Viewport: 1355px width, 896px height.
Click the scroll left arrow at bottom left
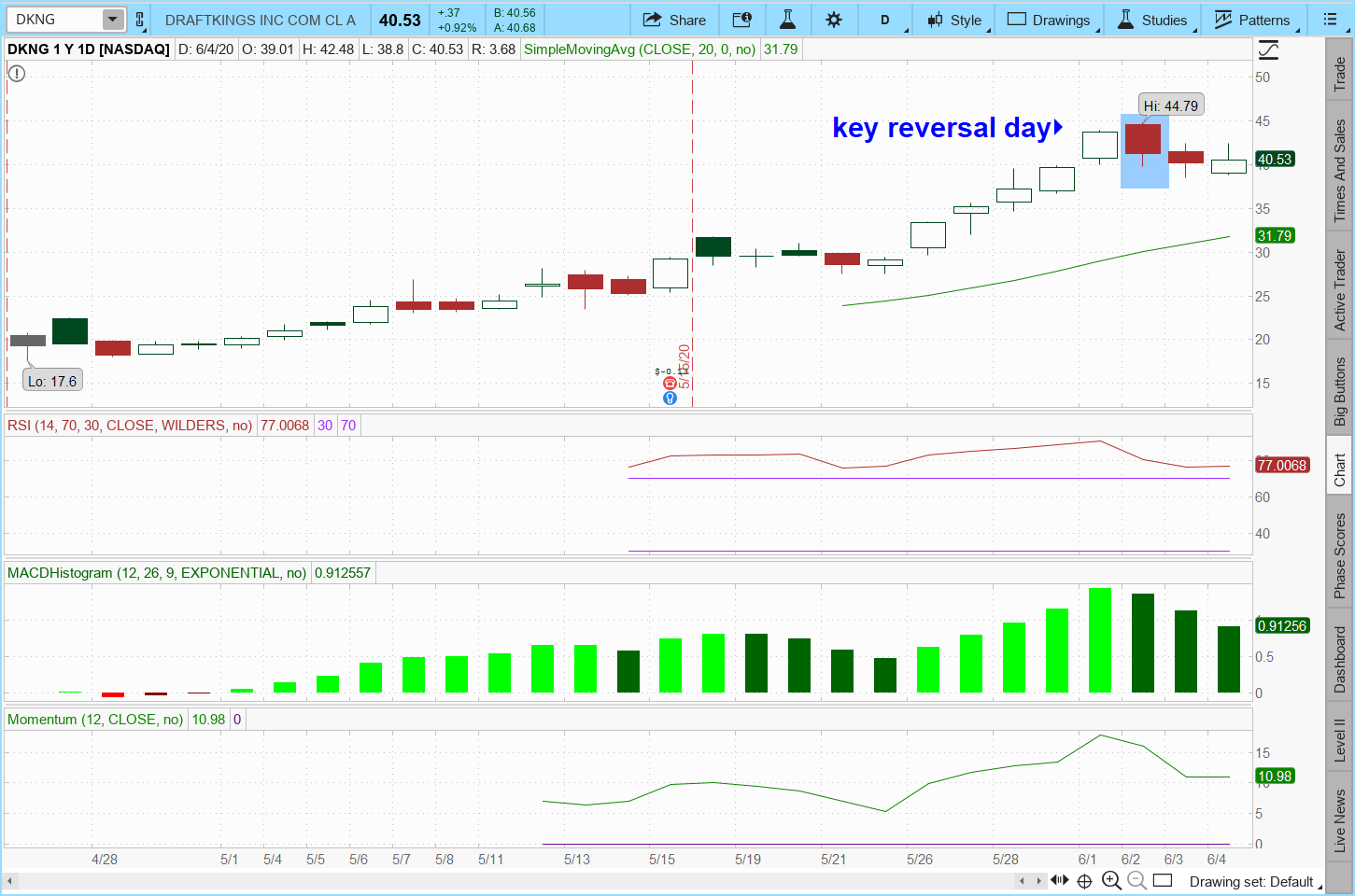(10, 880)
